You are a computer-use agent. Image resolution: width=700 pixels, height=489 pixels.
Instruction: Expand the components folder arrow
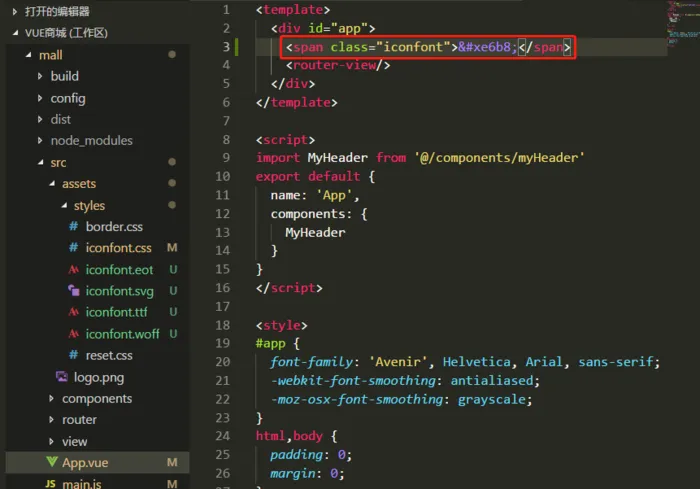51,398
